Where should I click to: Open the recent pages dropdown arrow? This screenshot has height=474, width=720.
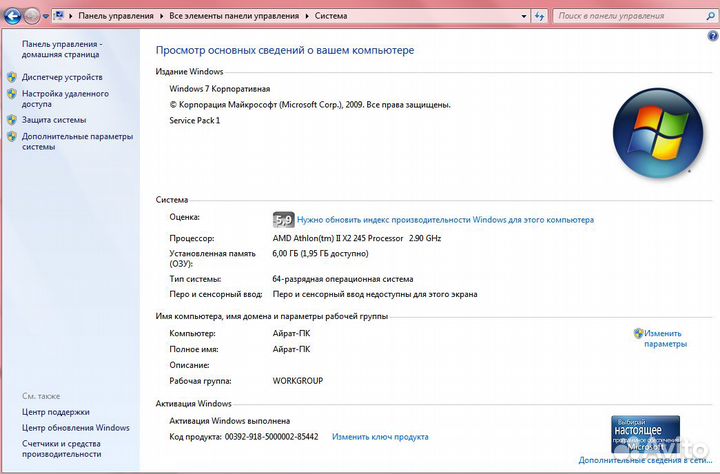point(47,17)
